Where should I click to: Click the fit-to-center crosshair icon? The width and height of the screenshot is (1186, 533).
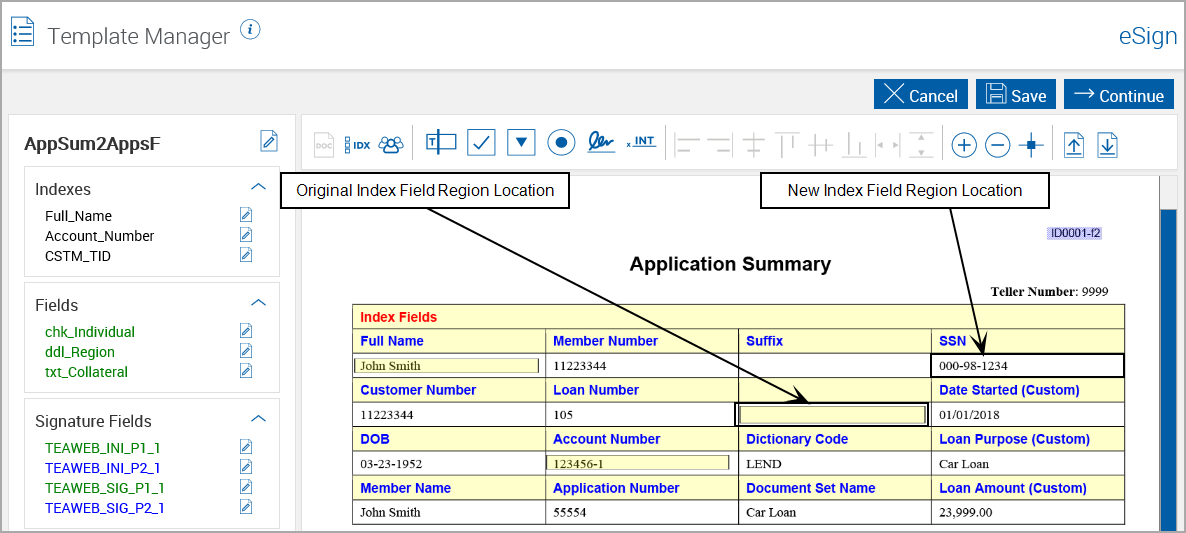[x=1031, y=144]
